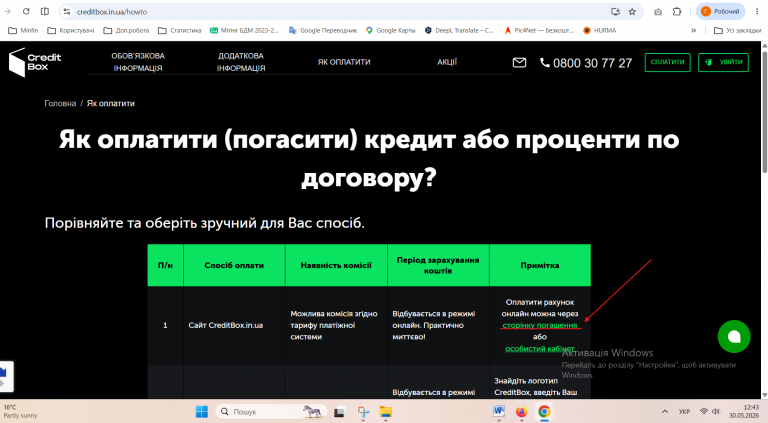Click the page vertical scrollbar thumb
768x423 pixels.
click(764, 112)
